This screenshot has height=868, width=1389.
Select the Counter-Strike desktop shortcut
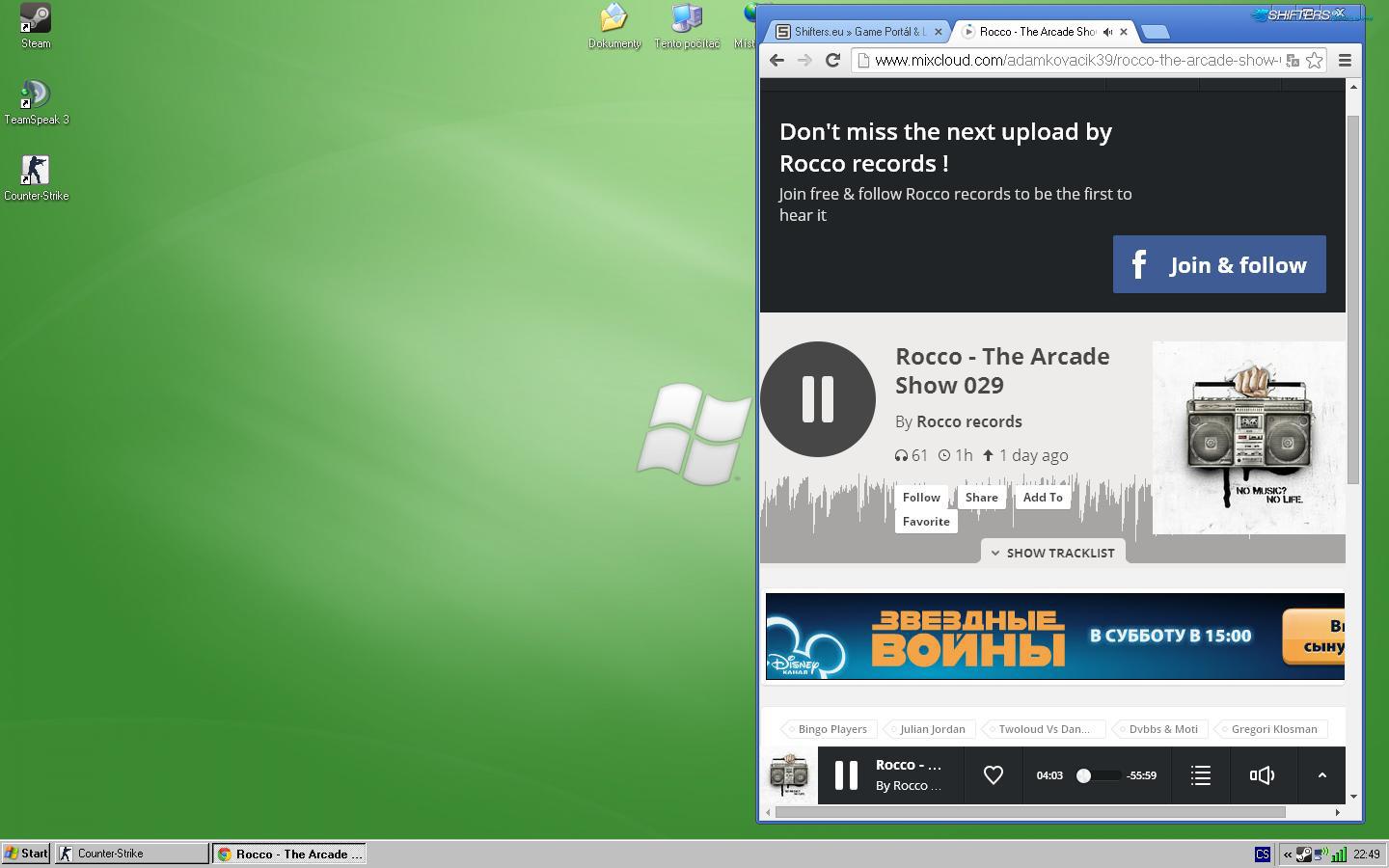(36, 178)
